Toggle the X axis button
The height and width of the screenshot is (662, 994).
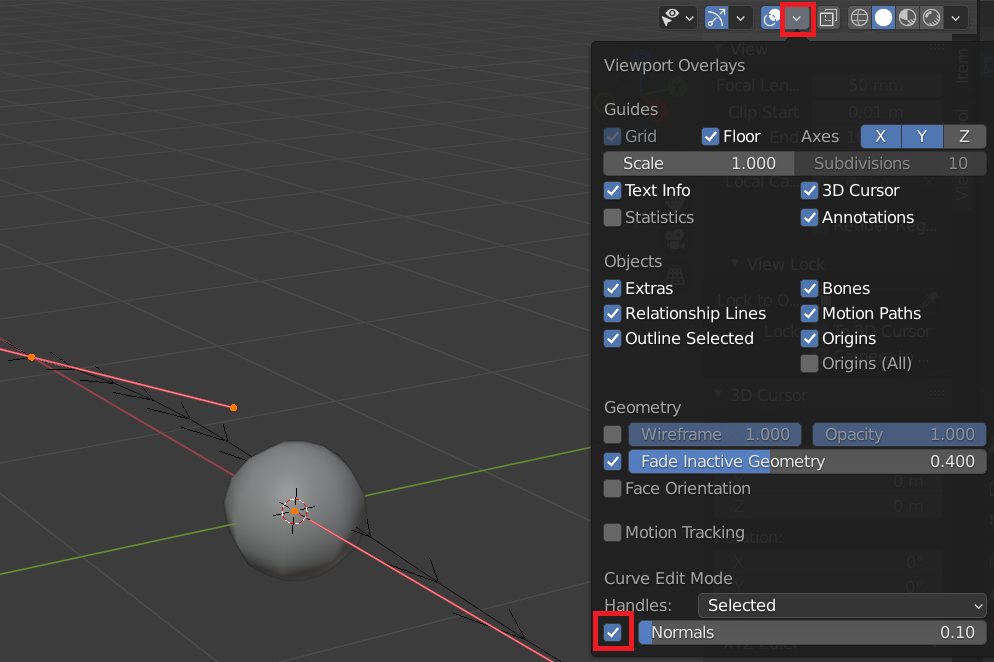881,136
